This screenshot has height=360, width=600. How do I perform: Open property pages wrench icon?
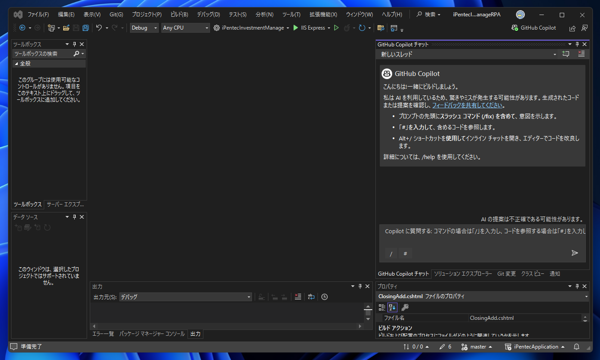coord(405,307)
